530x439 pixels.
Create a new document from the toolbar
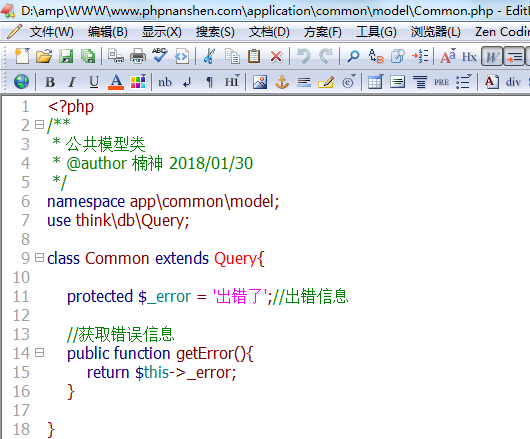pyautogui.click(x=22, y=56)
